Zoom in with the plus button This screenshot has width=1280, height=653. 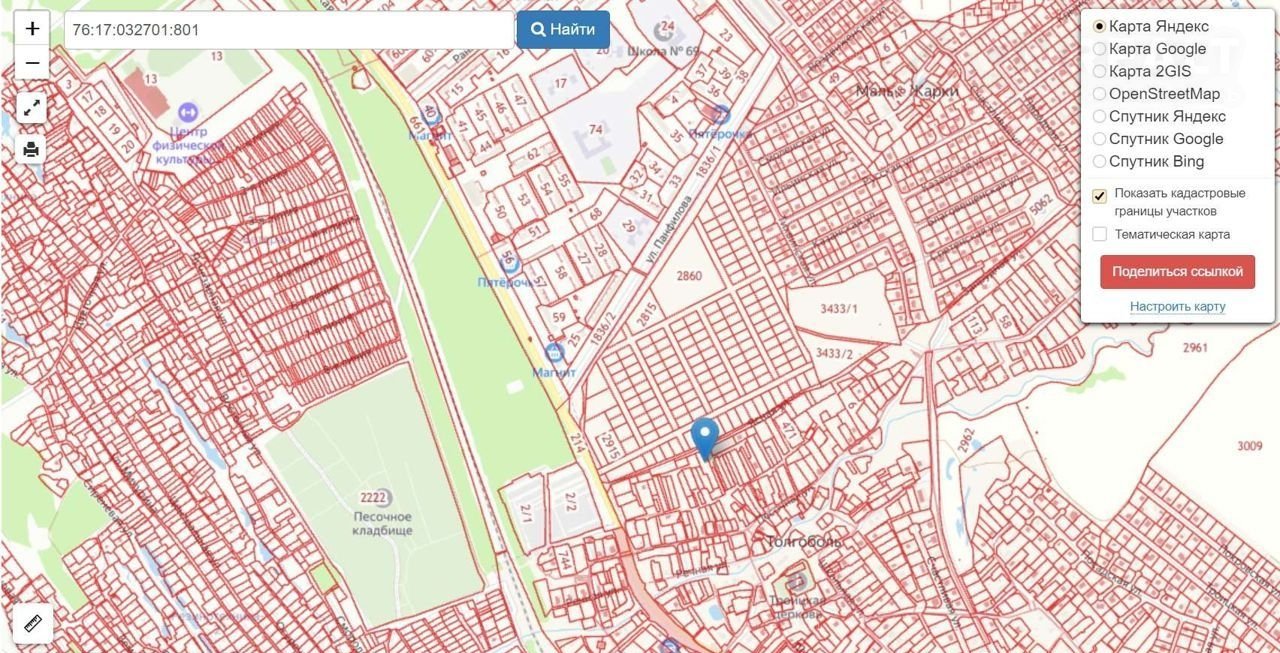[32, 29]
